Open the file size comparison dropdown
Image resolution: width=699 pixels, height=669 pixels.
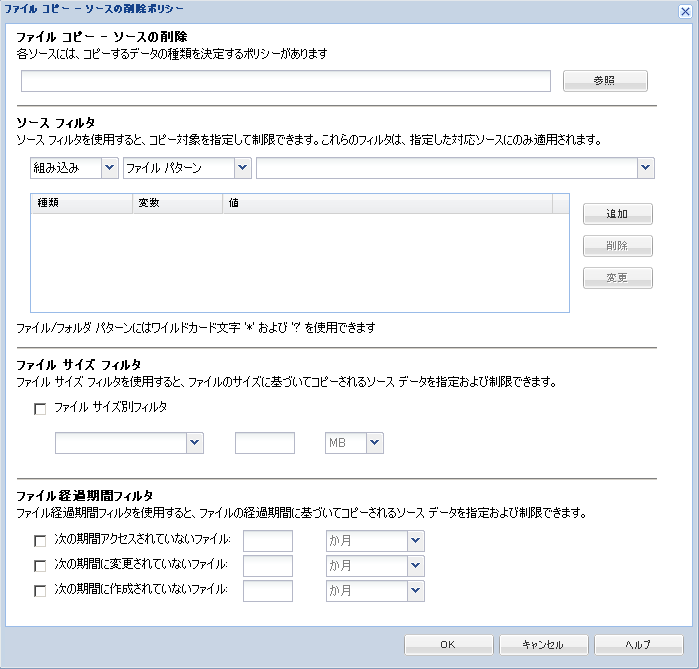pos(195,443)
